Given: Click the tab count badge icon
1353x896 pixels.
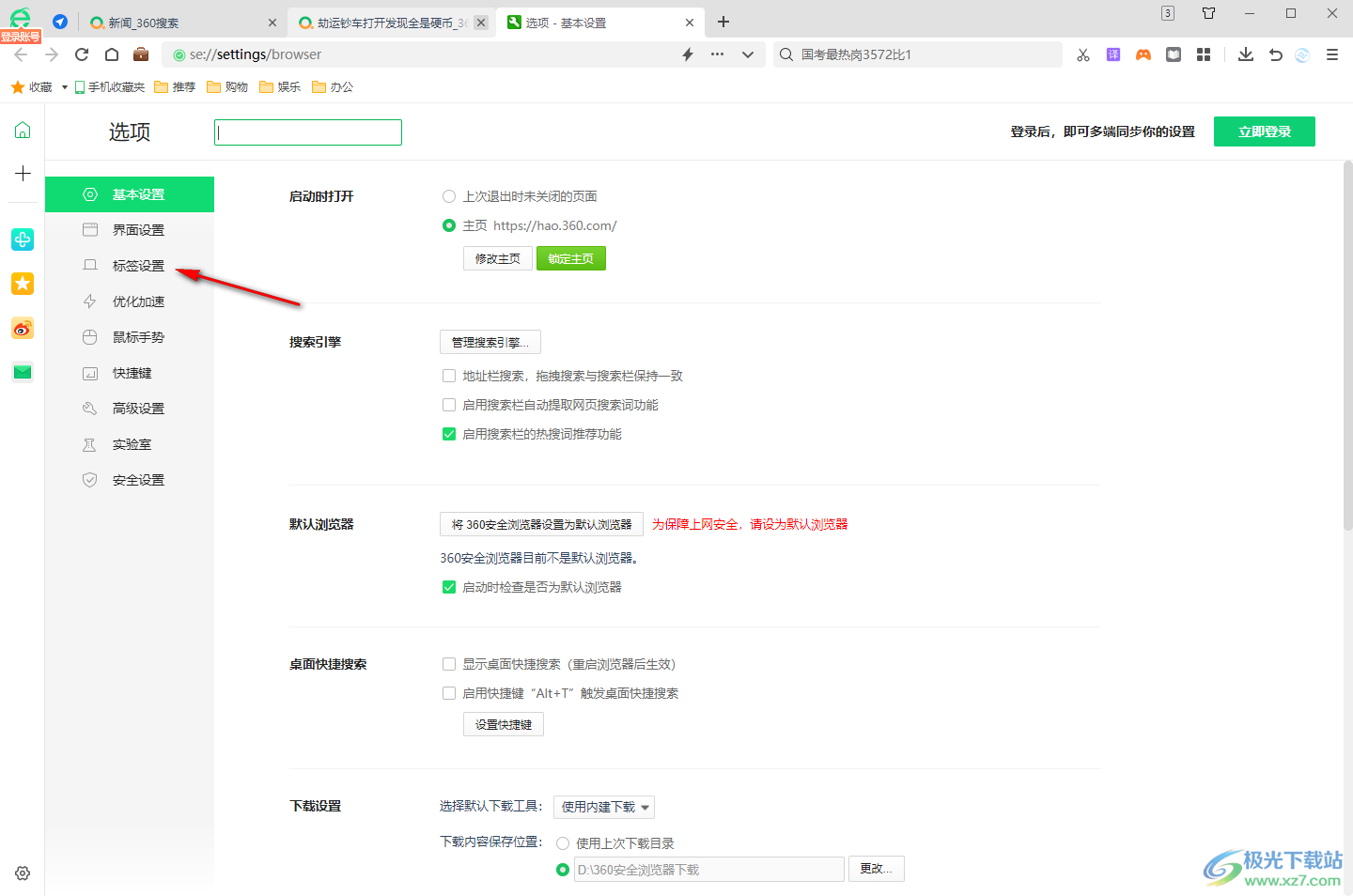Looking at the screenshot, I should [1168, 13].
